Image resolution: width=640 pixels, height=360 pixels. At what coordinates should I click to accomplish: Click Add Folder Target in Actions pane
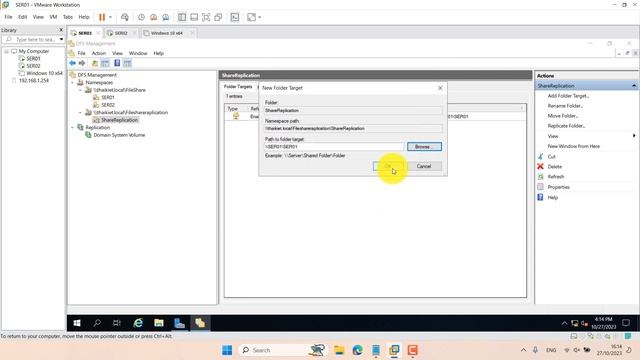[568, 96]
